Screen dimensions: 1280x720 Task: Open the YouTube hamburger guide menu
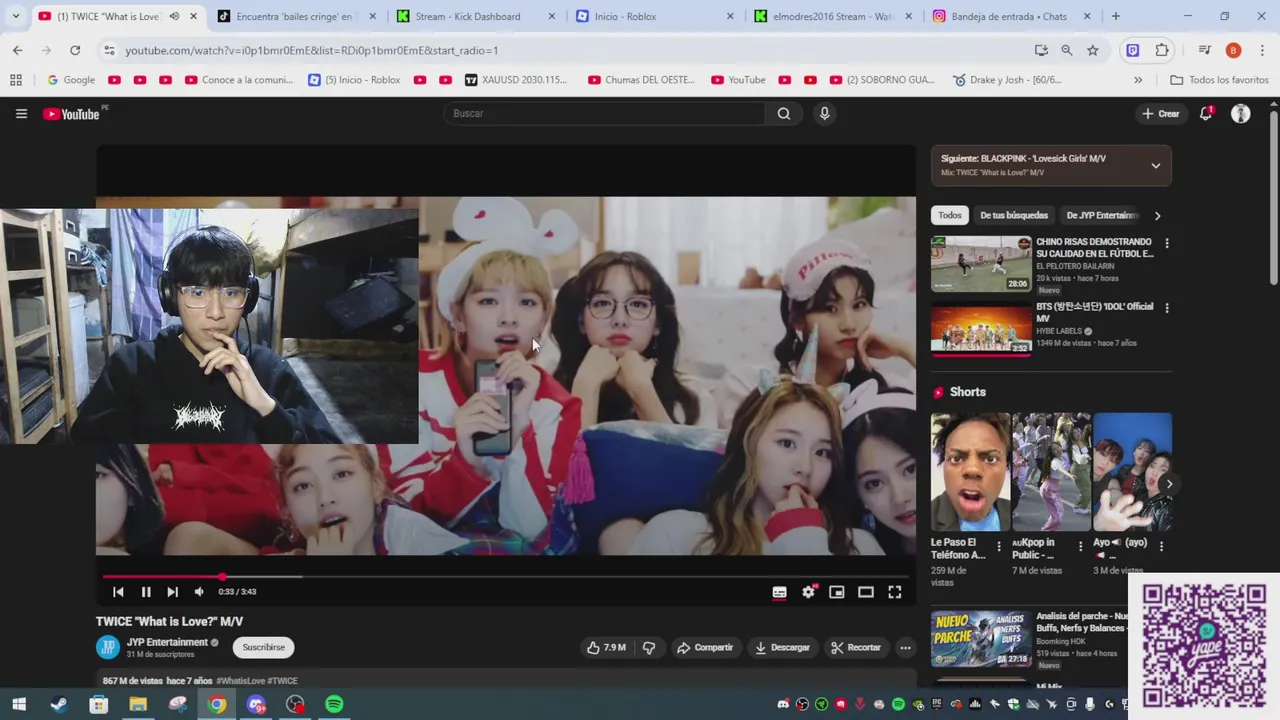tap(21, 114)
